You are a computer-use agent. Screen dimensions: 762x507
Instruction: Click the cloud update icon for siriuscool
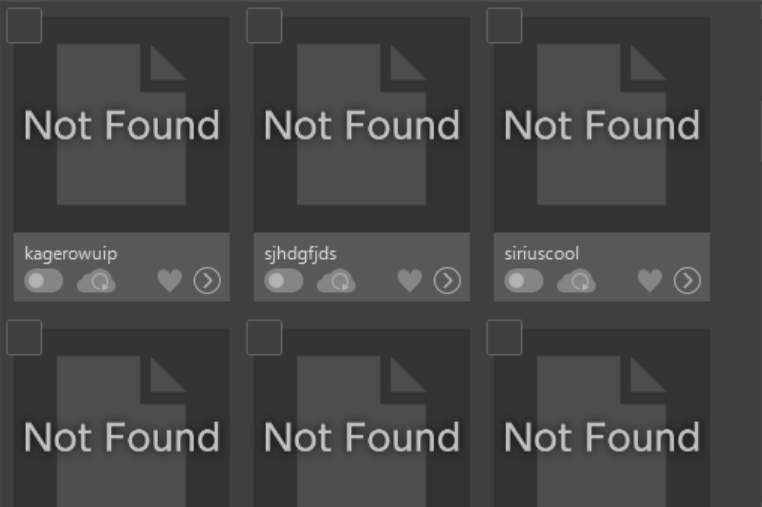point(576,281)
